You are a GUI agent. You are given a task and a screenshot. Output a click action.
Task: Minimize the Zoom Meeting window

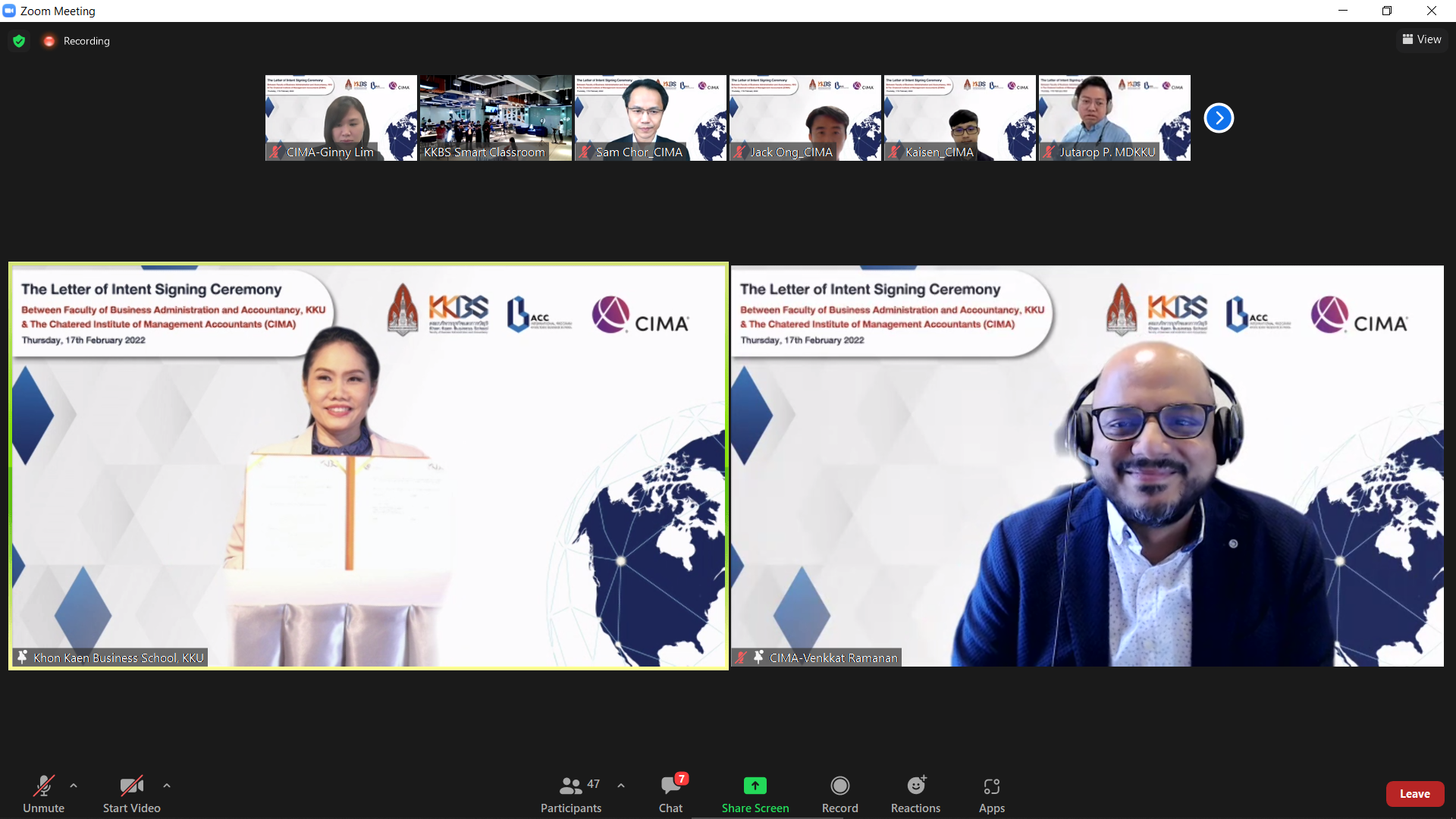click(1343, 11)
